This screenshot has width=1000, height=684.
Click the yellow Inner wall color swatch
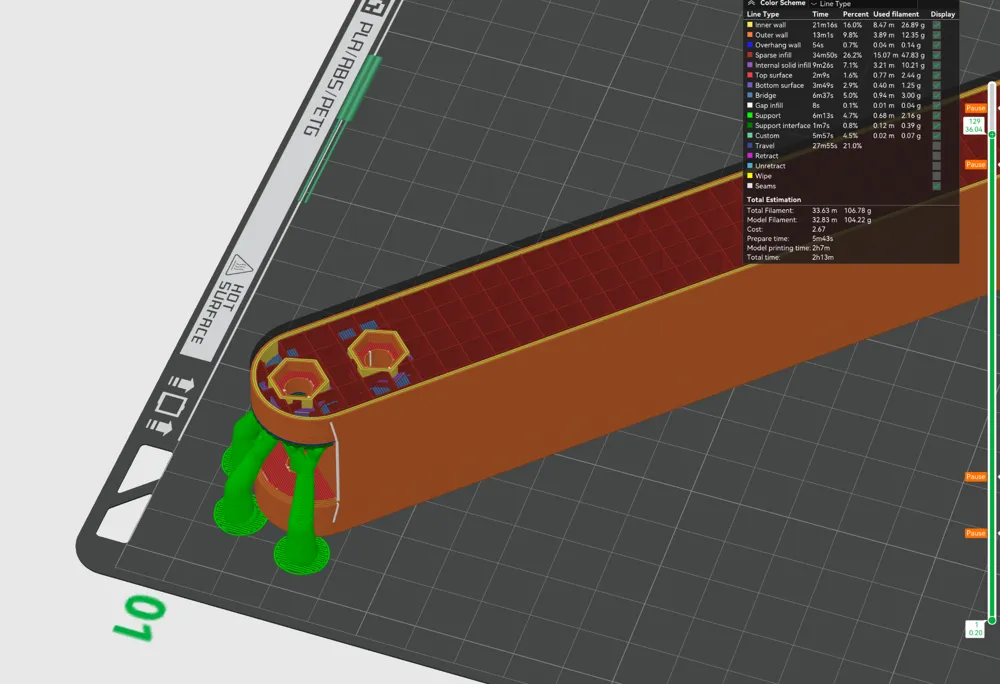pyautogui.click(x=750, y=25)
